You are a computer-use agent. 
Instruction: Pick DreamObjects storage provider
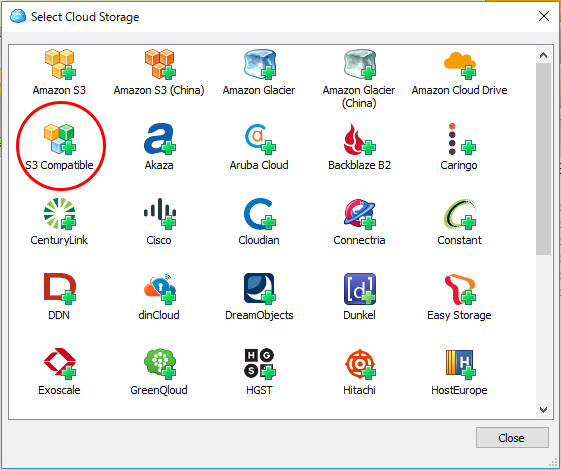[x=260, y=289]
